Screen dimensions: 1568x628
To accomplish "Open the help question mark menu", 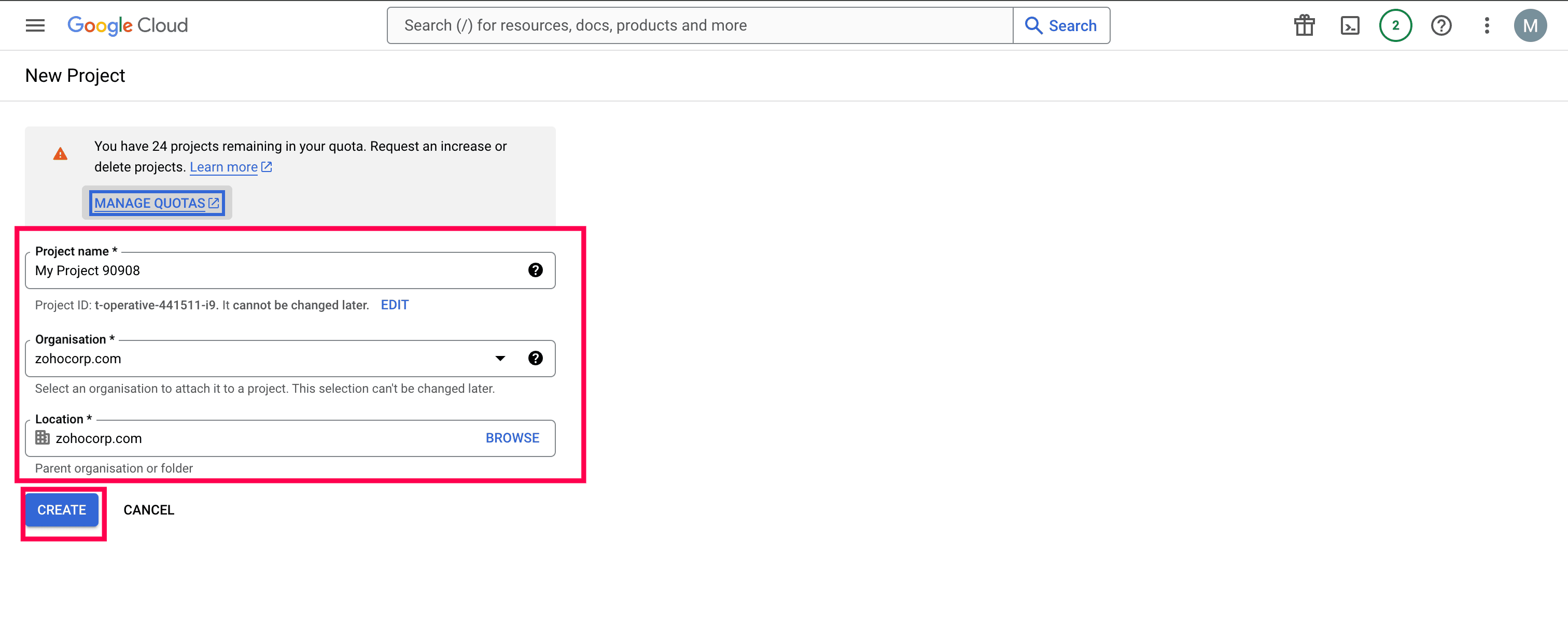I will [1441, 25].
